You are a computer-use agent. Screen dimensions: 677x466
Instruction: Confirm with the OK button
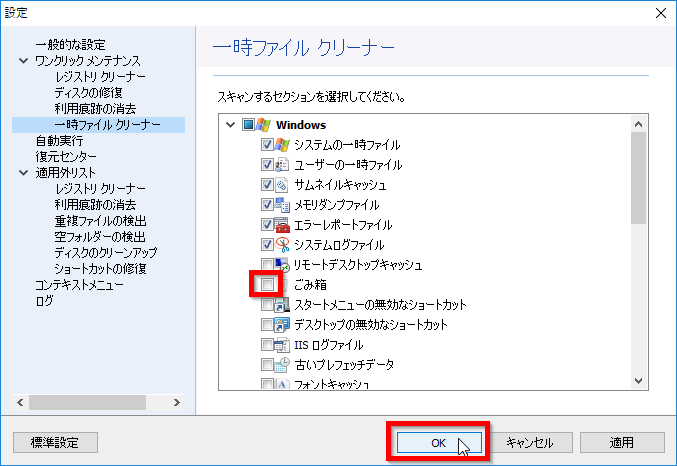[439, 443]
